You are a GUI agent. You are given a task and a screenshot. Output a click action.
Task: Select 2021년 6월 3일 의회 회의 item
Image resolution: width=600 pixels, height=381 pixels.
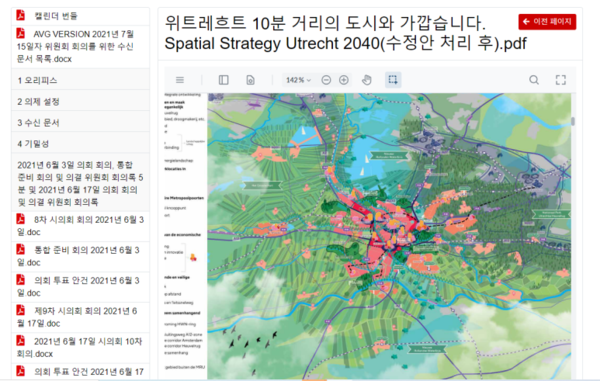(80, 183)
